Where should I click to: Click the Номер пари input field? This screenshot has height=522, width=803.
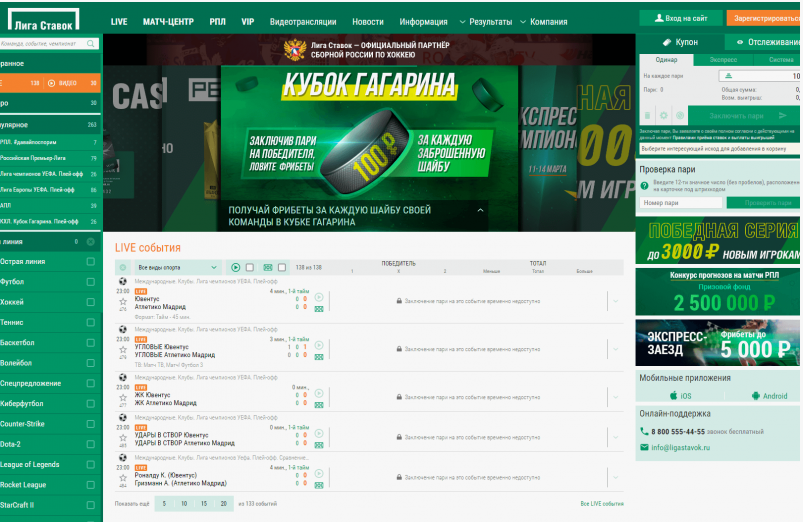[x=681, y=203]
